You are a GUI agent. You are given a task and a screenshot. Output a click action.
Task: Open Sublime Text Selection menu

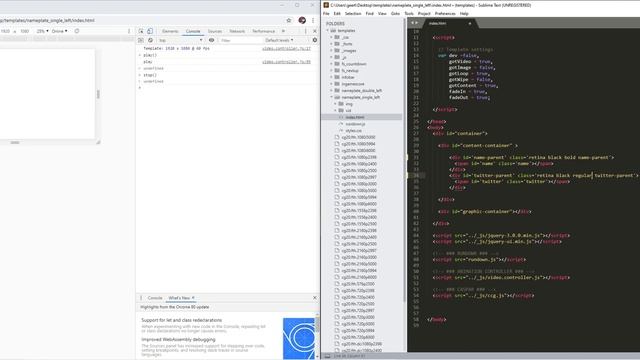click(x=353, y=13)
